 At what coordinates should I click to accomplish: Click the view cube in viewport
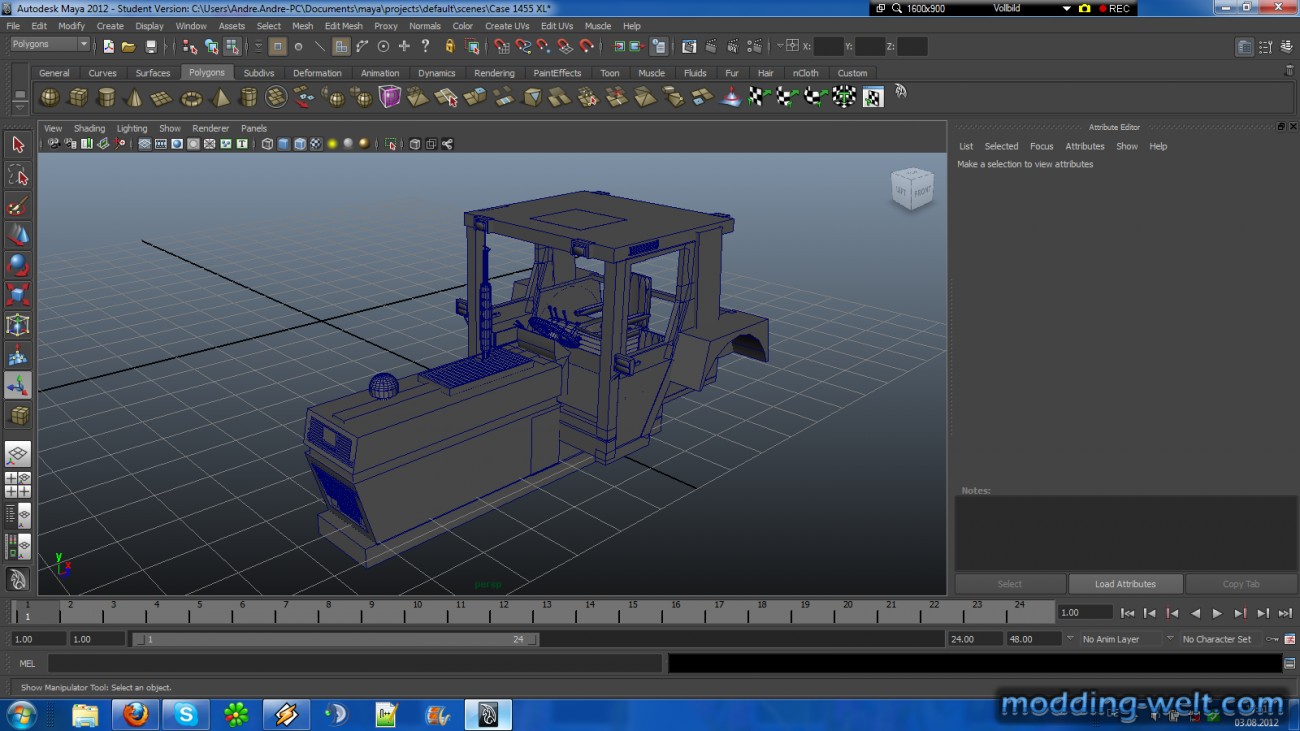click(912, 189)
